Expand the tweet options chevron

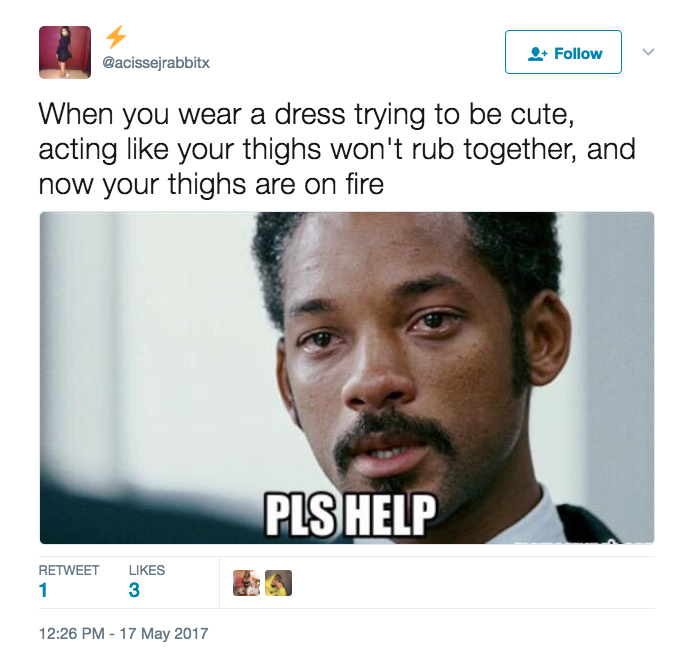click(649, 52)
